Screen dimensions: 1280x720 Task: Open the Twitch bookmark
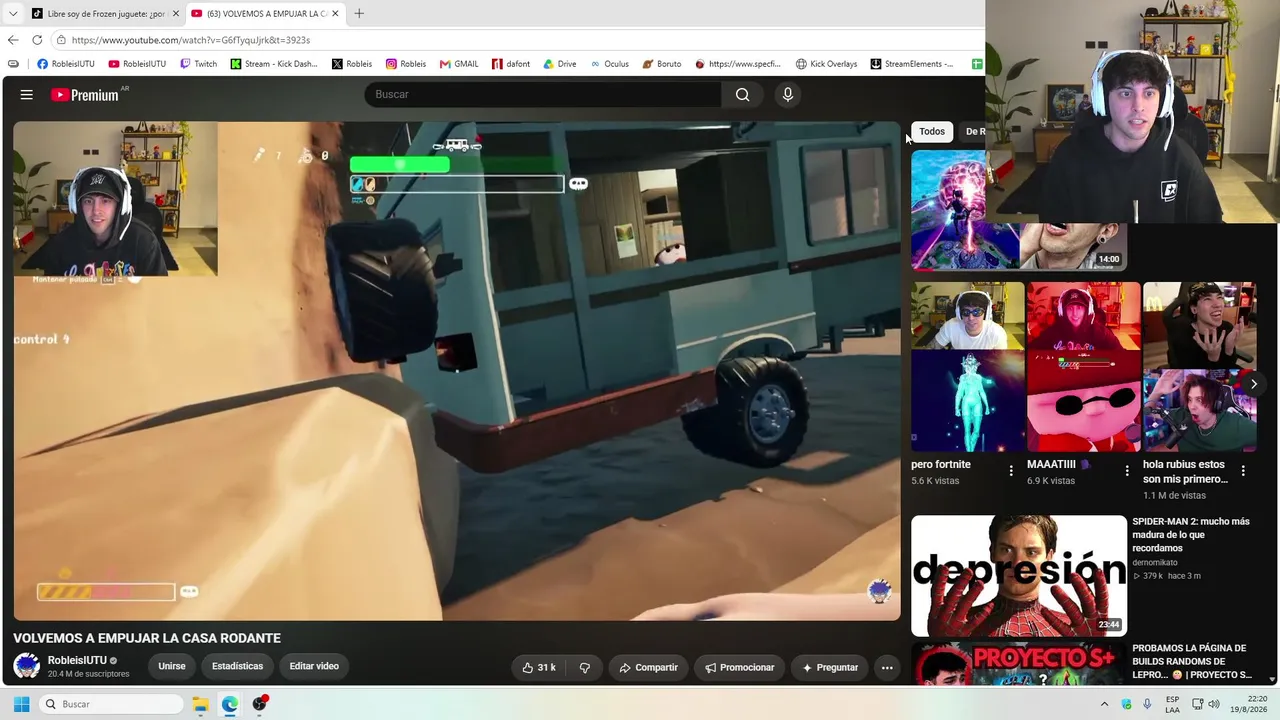point(198,64)
